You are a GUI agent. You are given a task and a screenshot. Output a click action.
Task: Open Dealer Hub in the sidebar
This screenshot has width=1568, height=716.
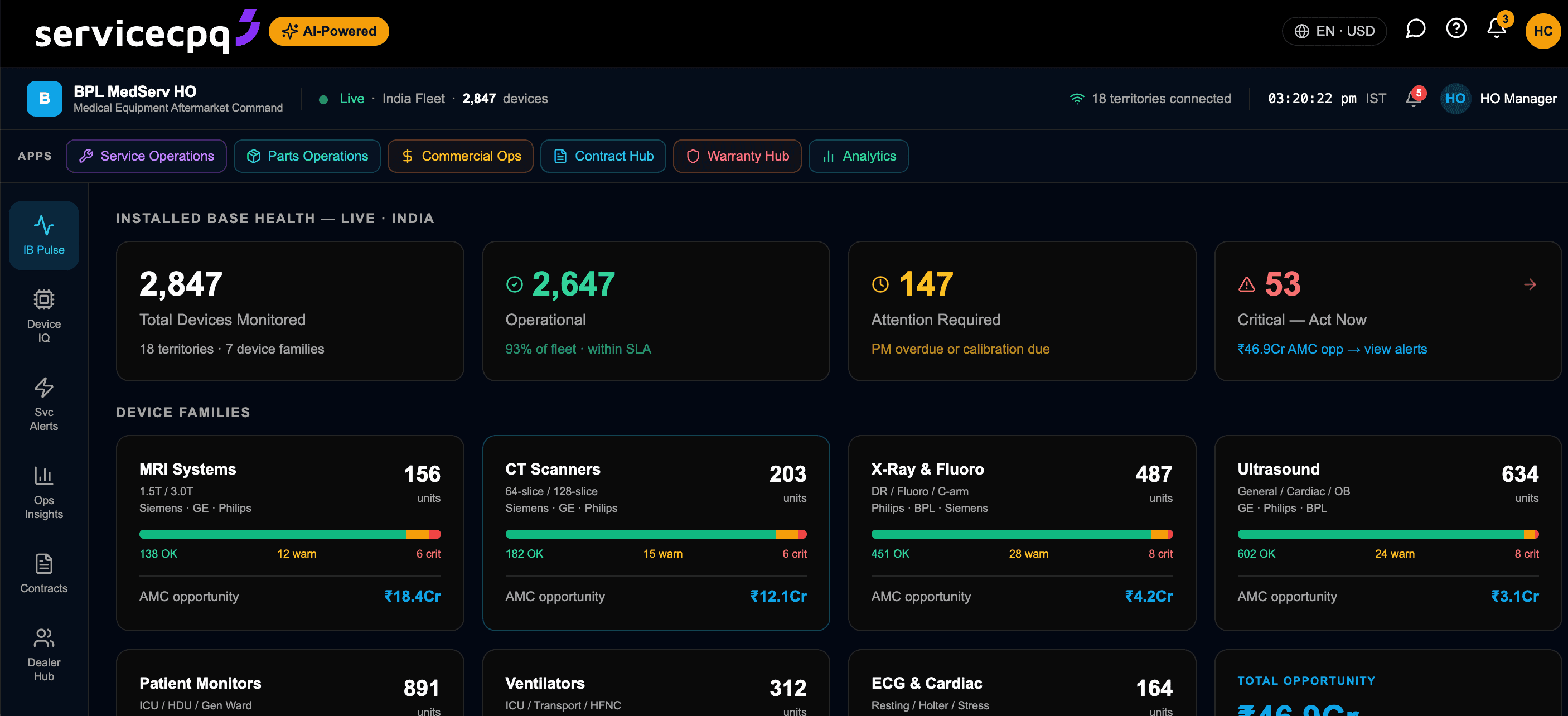(44, 655)
